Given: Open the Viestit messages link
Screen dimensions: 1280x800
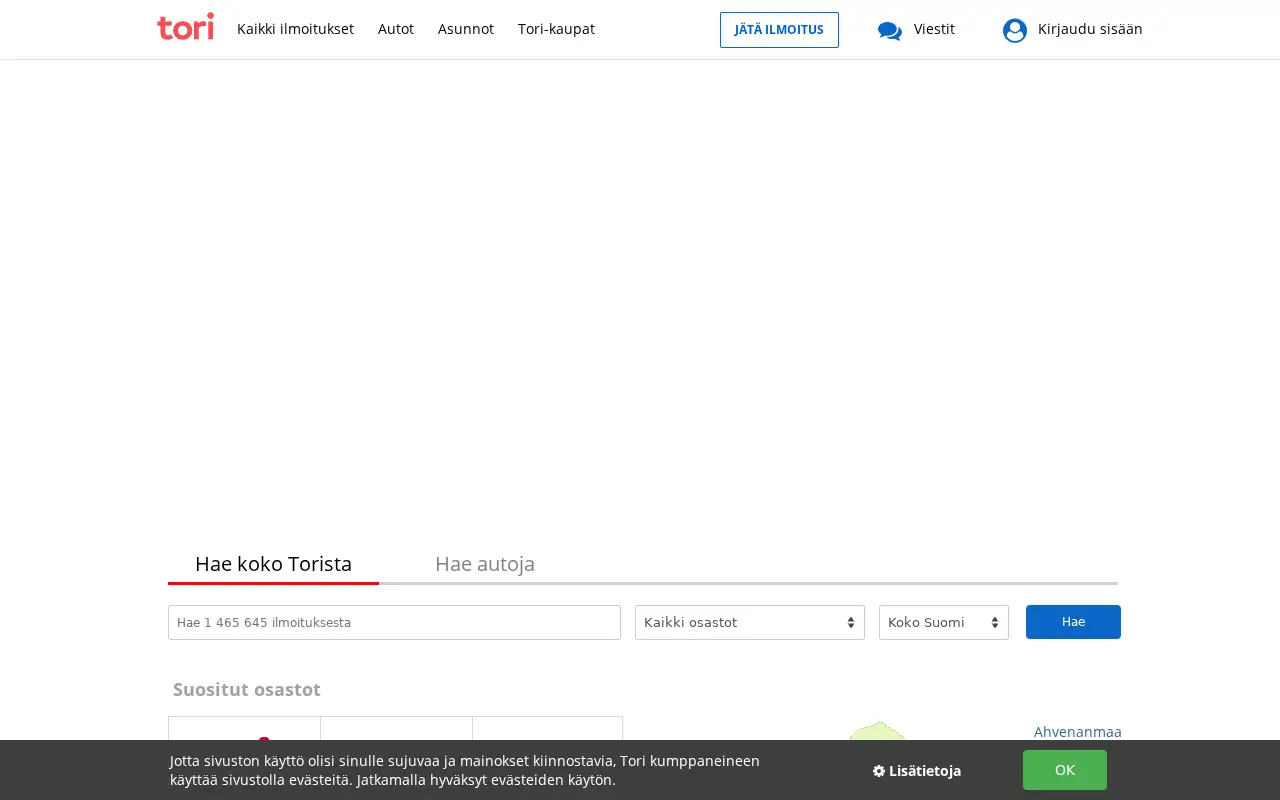Looking at the screenshot, I should 934,29.
